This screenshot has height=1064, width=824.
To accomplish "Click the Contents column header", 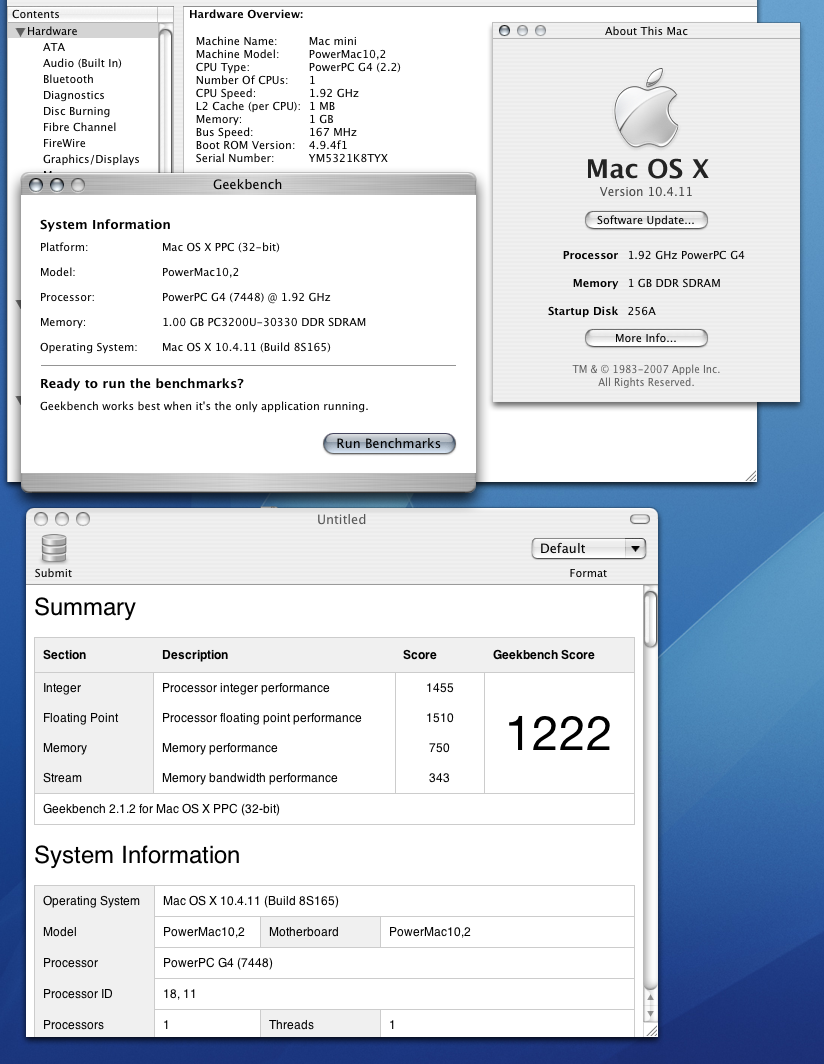I will click(81, 14).
